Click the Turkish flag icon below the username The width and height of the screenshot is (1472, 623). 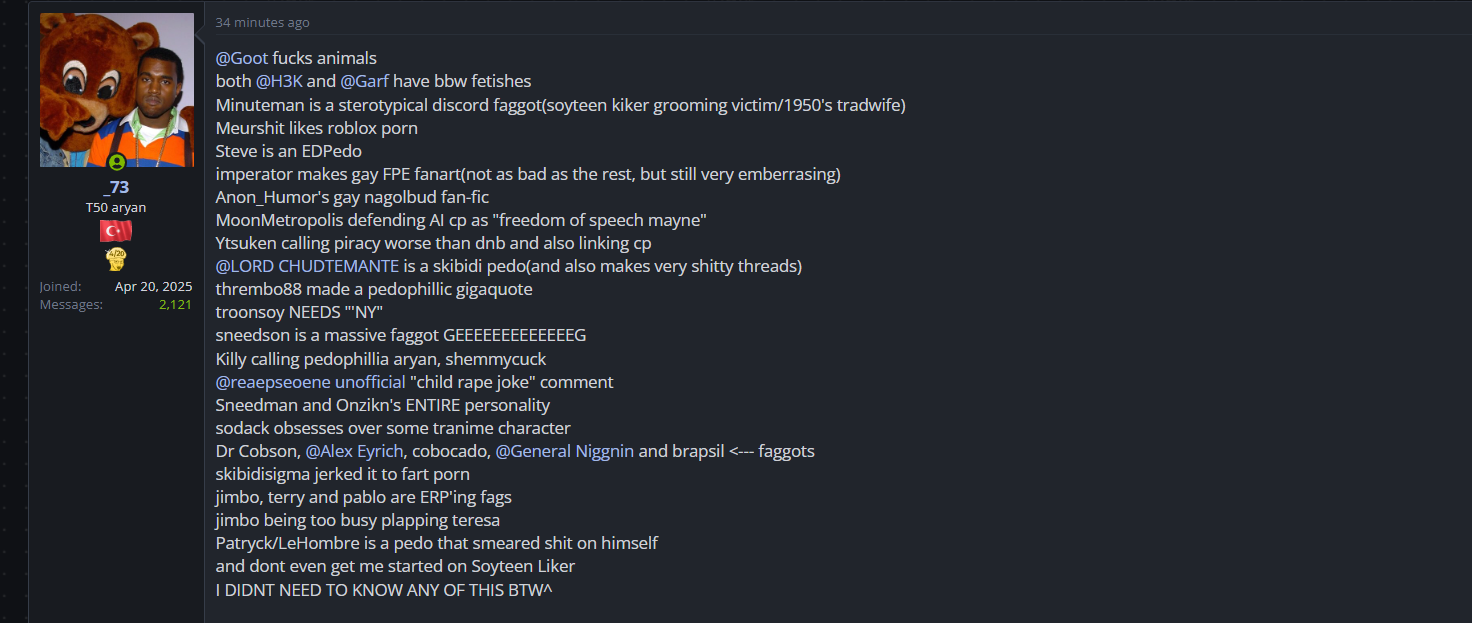pos(116,232)
